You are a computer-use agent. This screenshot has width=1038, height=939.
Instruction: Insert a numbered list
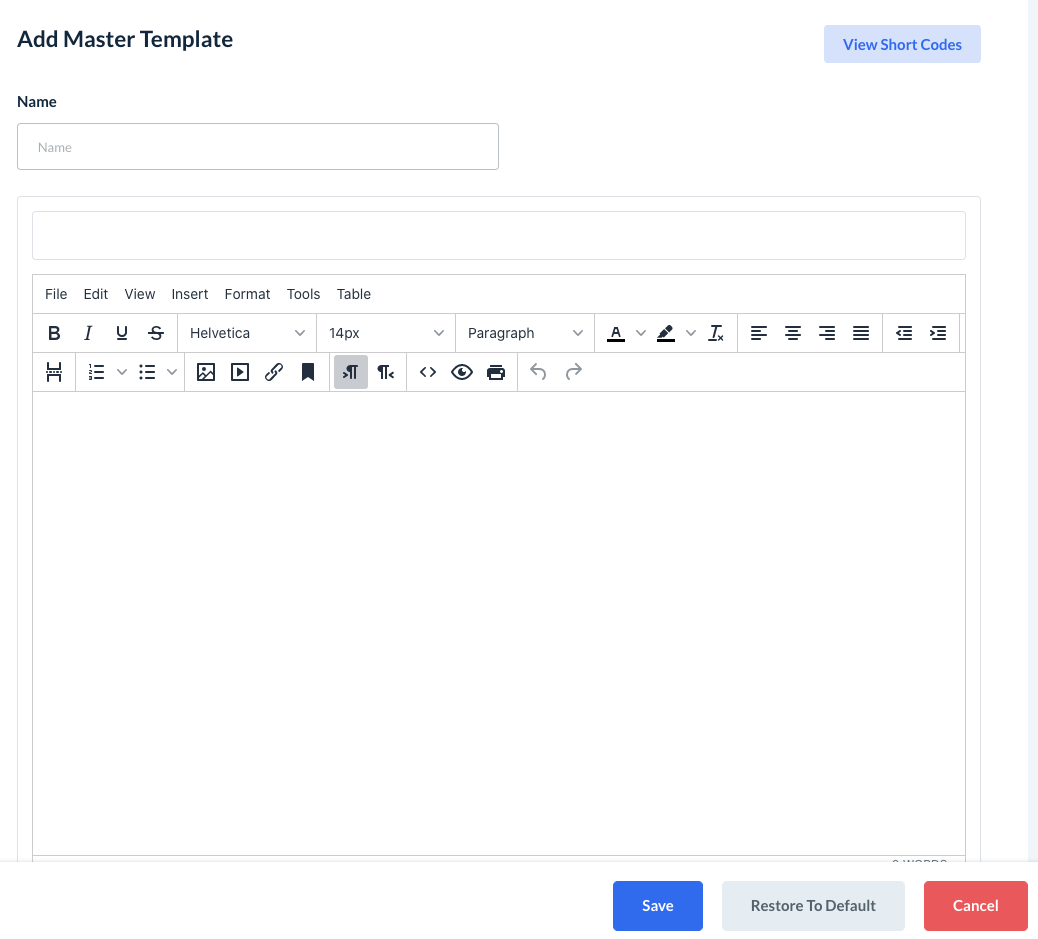tap(97, 372)
